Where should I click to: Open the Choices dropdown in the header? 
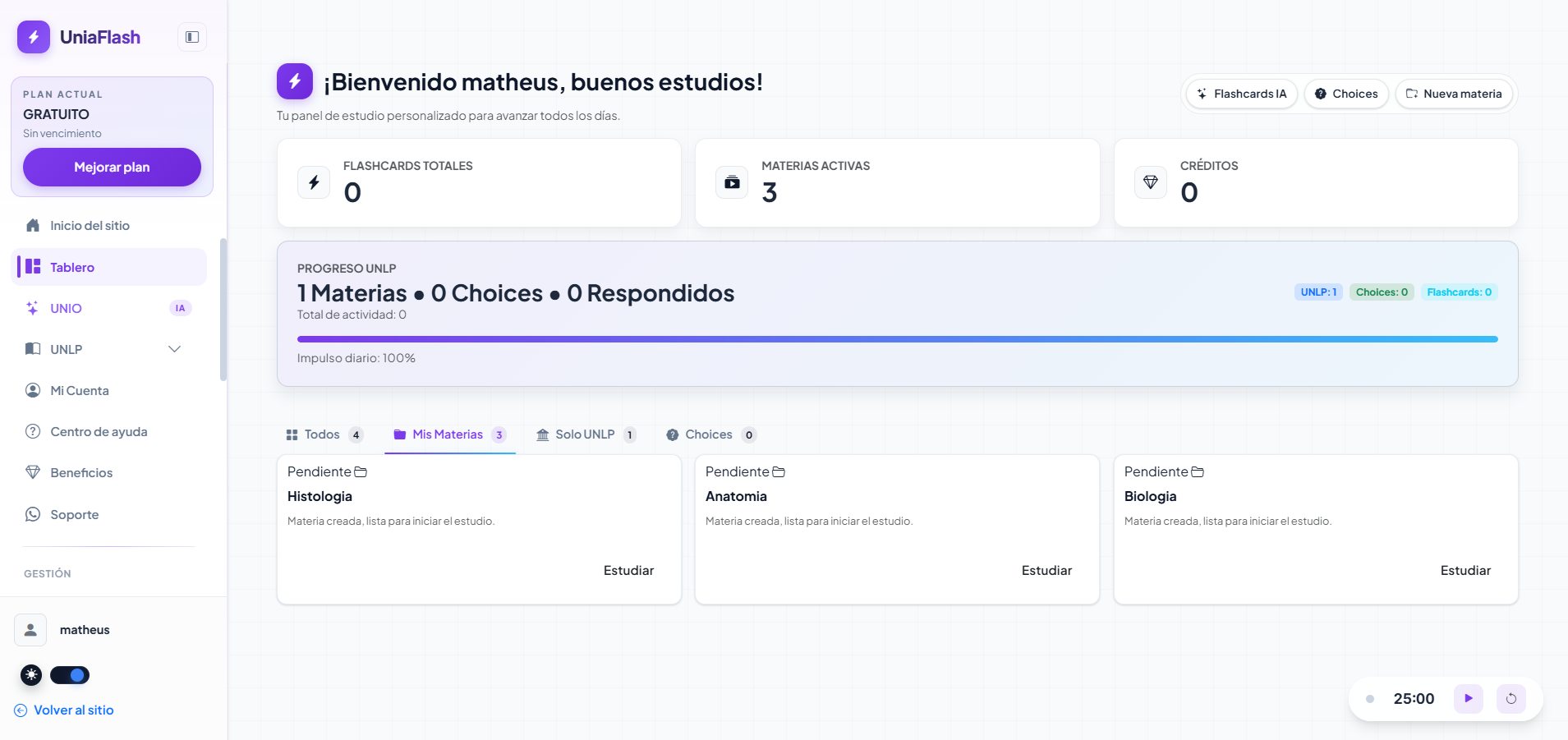tap(1345, 94)
